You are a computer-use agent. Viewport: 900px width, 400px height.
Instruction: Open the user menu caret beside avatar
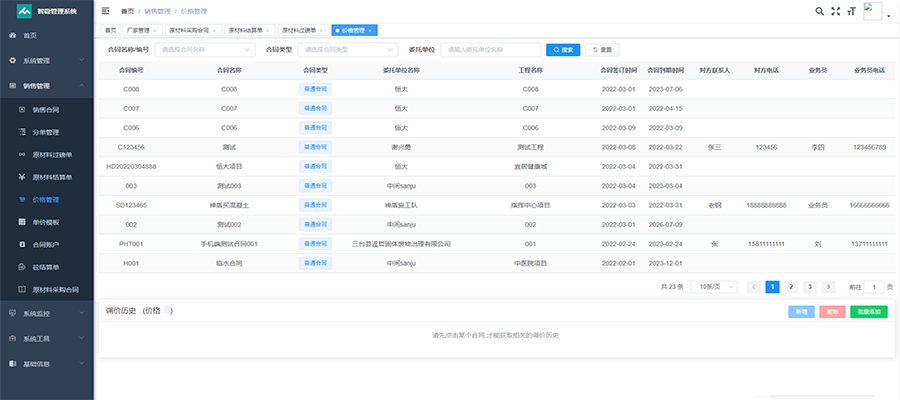[889, 16]
